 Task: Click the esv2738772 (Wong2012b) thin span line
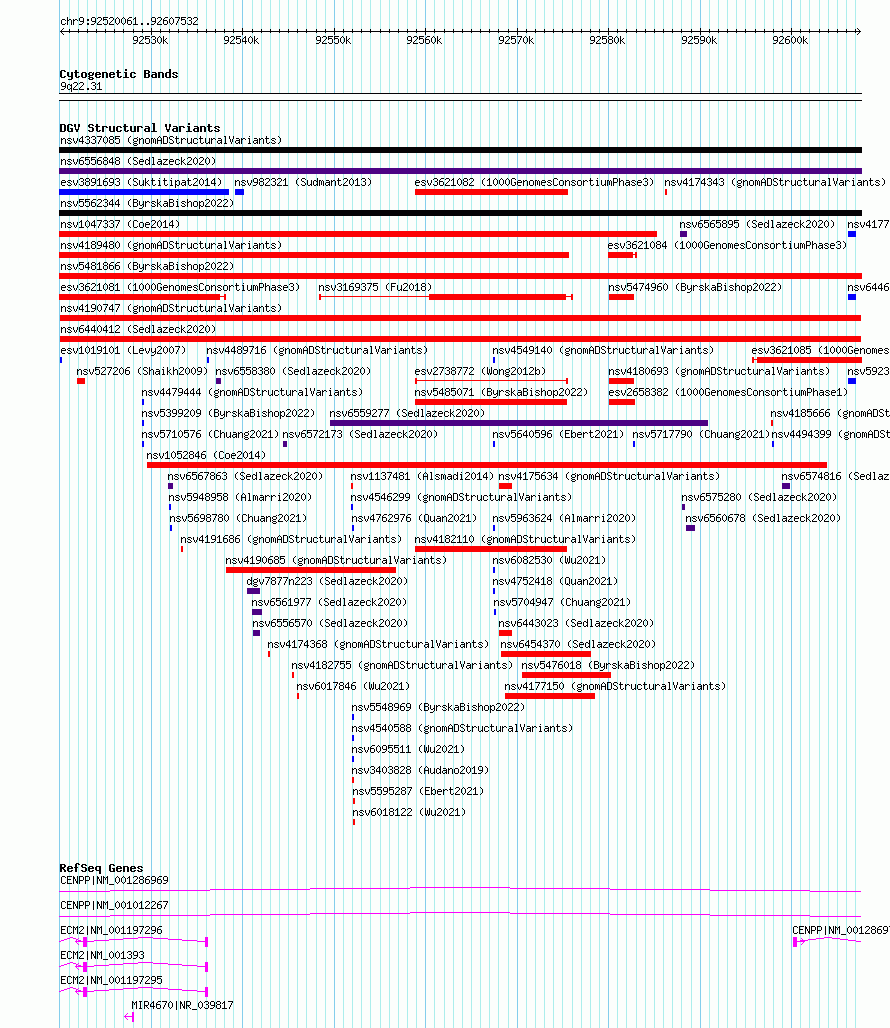tap(491, 381)
